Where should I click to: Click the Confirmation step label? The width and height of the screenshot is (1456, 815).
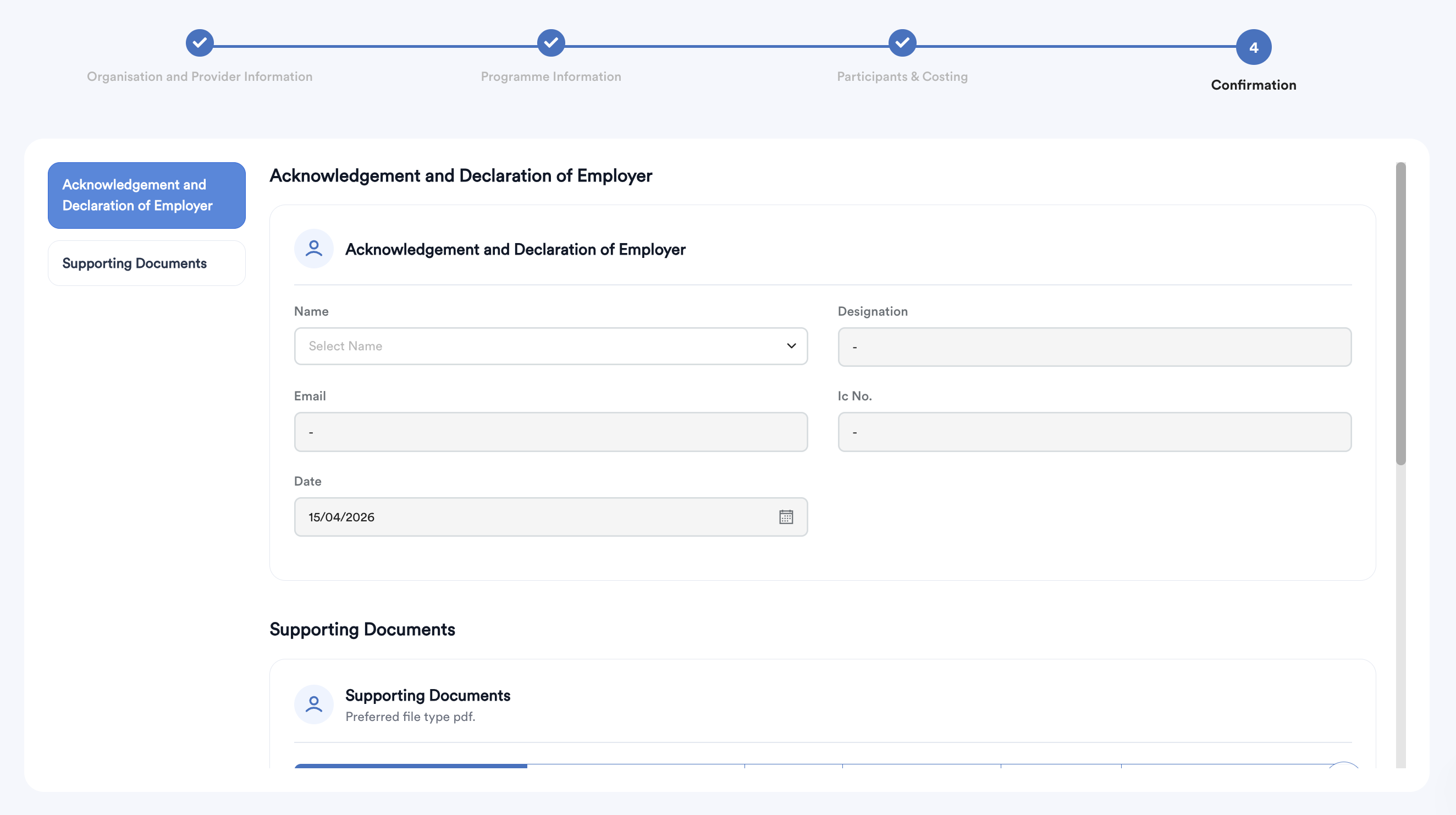pyautogui.click(x=1253, y=85)
